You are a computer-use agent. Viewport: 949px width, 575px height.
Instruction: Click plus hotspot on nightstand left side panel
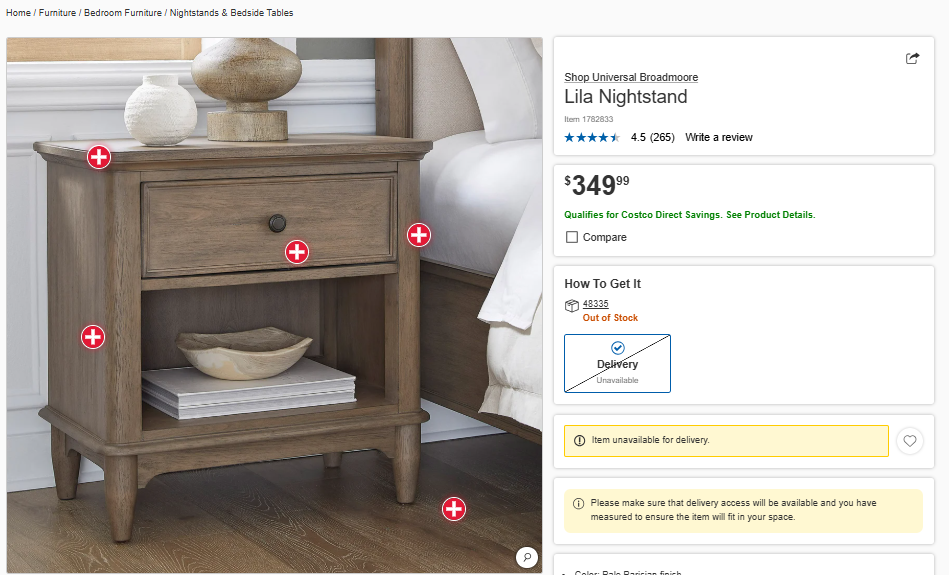pyautogui.click(x=93, y=337)
